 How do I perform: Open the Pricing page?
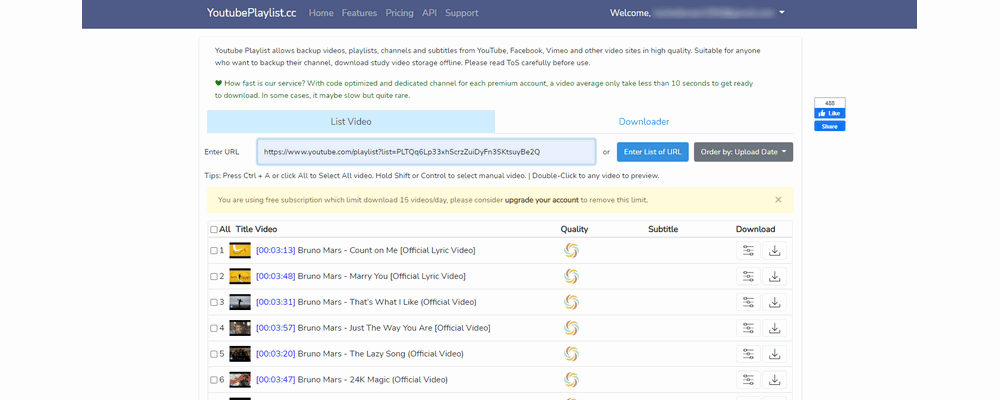click(399, 13)
